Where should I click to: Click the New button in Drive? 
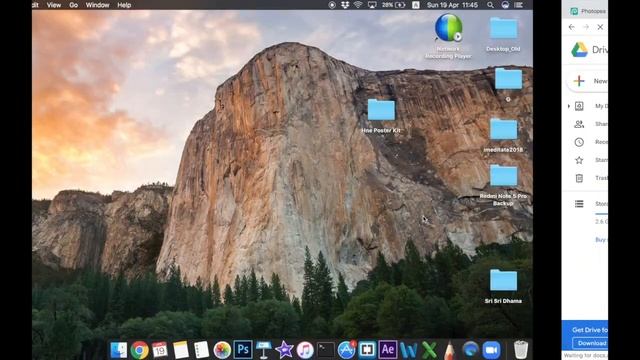[588, 81]
